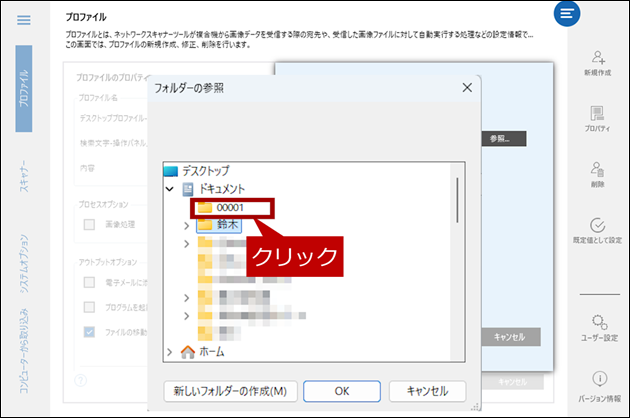Toggle the ファイルの移動 checkbox
Viewport: 630px width, 418px height.
(x=89, y=332)
